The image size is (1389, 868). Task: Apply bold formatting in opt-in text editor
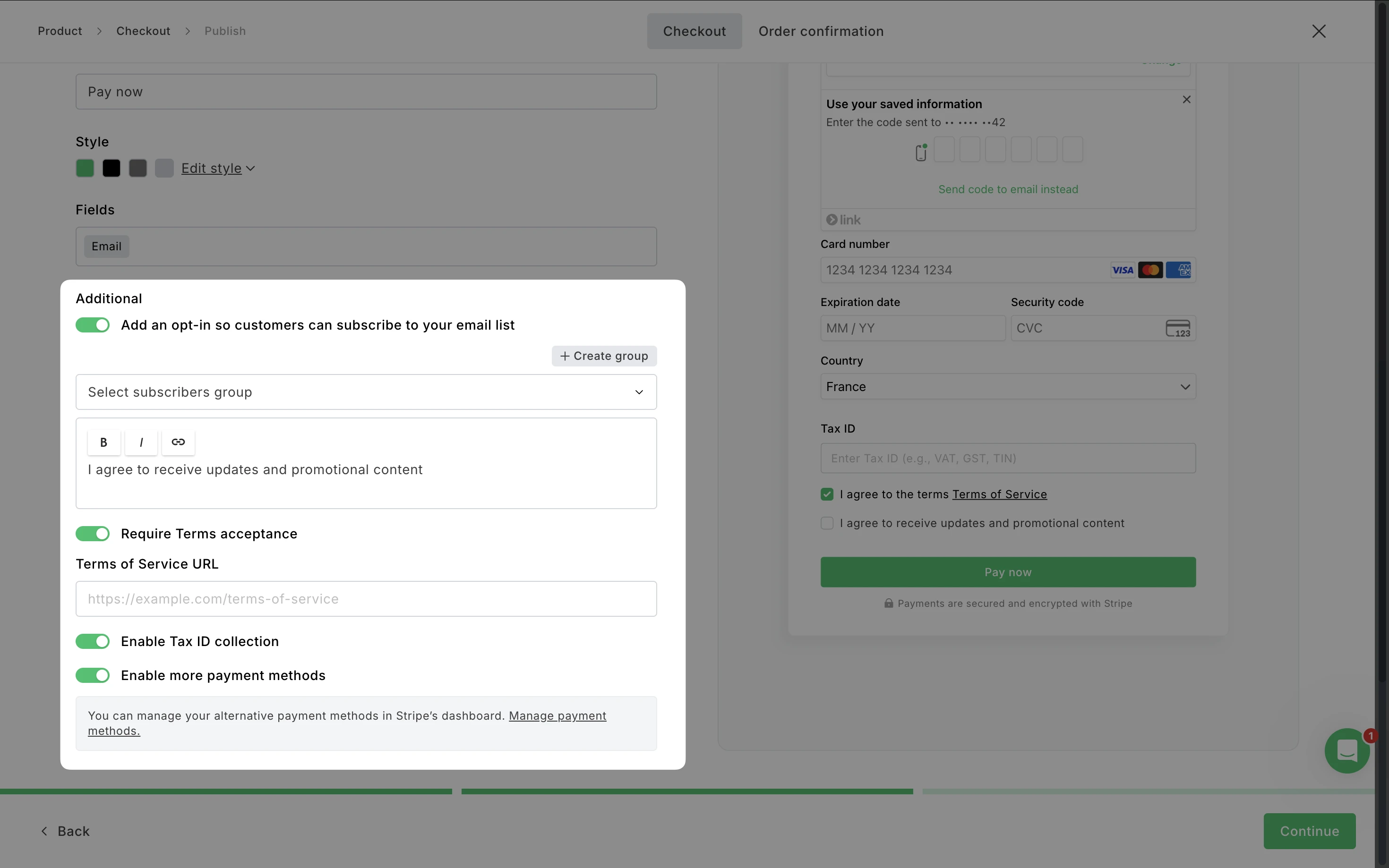[x=104, y=442]
